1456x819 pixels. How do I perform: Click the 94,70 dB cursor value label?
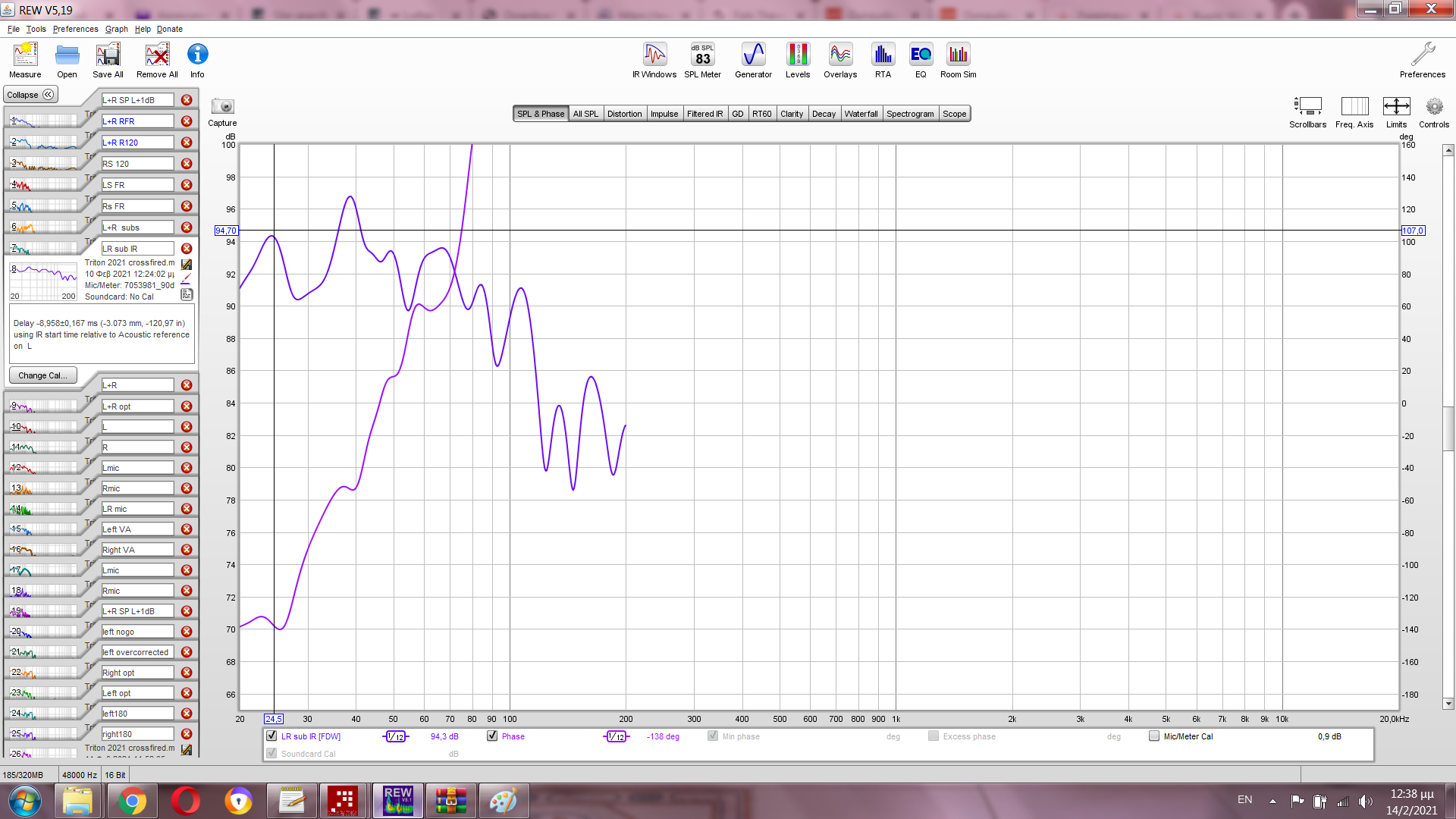coord(226,231)
